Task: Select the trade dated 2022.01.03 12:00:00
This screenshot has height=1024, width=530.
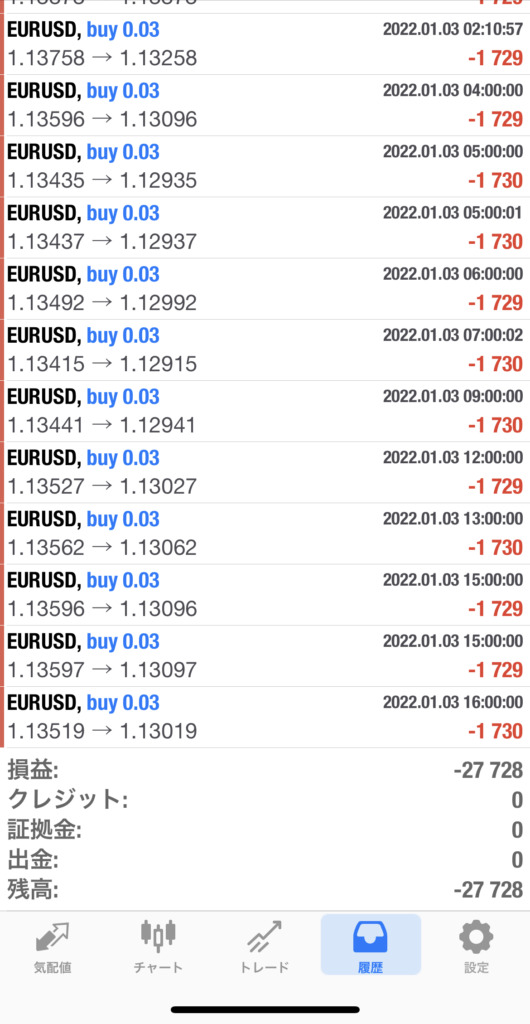Action: point(265,472)
